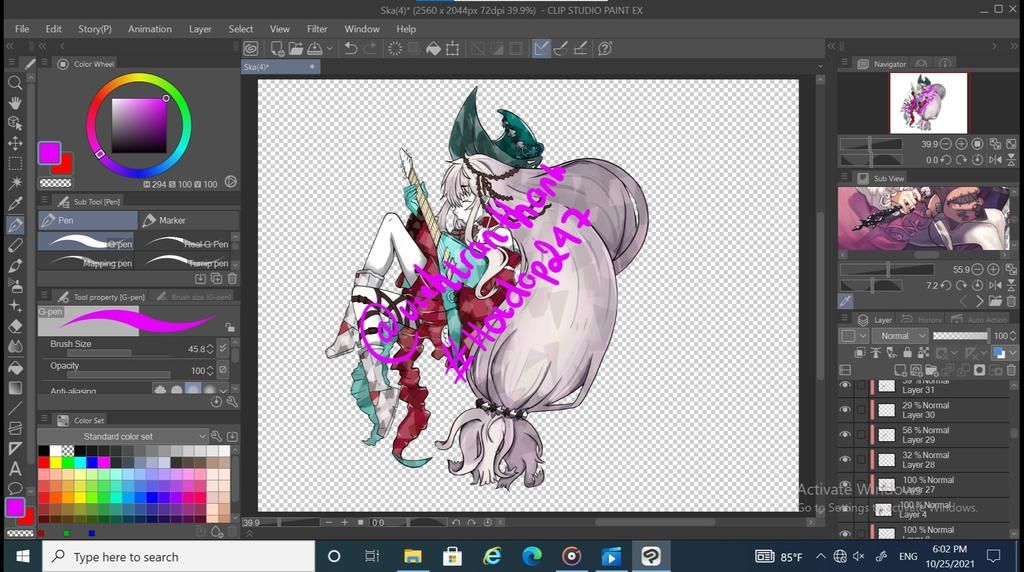Select the Hand move tool
The image size is (1024, 572).
(14, 103)
